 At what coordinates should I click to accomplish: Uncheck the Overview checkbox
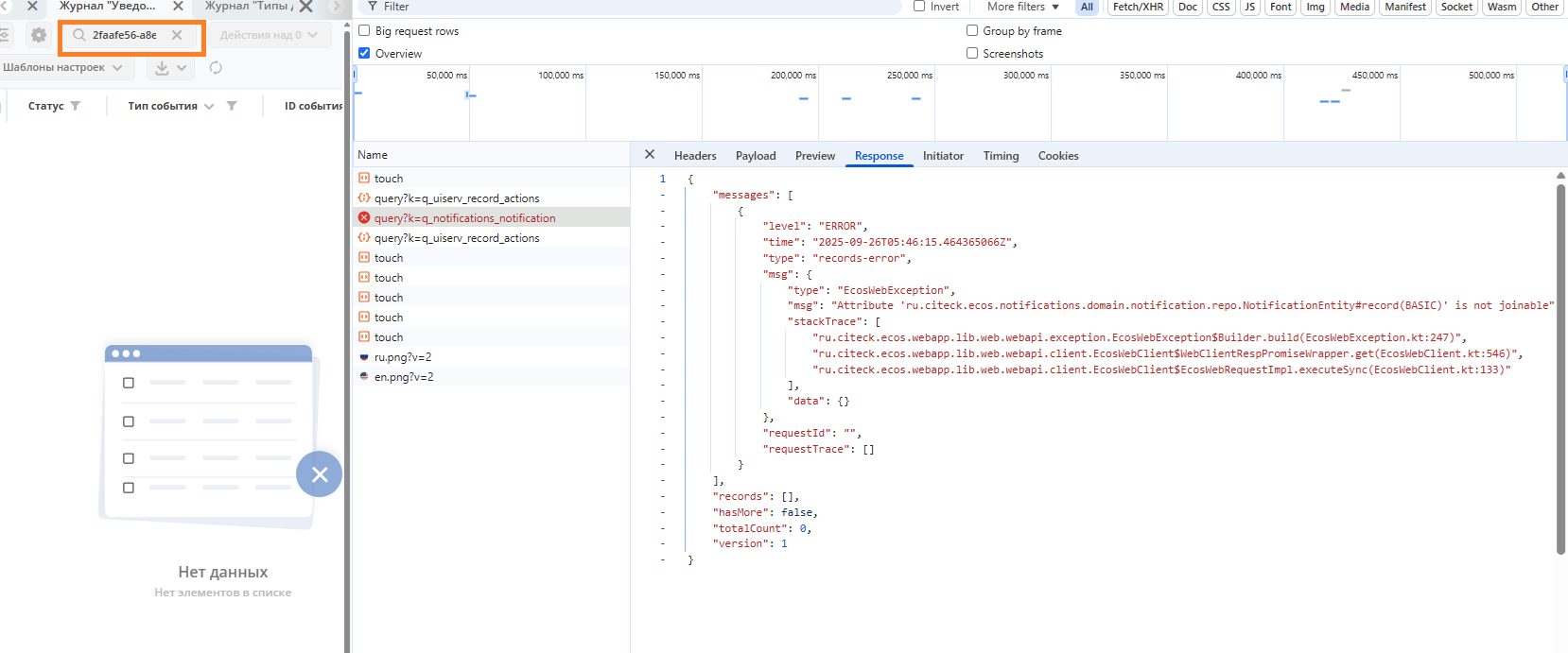[364, 54]
